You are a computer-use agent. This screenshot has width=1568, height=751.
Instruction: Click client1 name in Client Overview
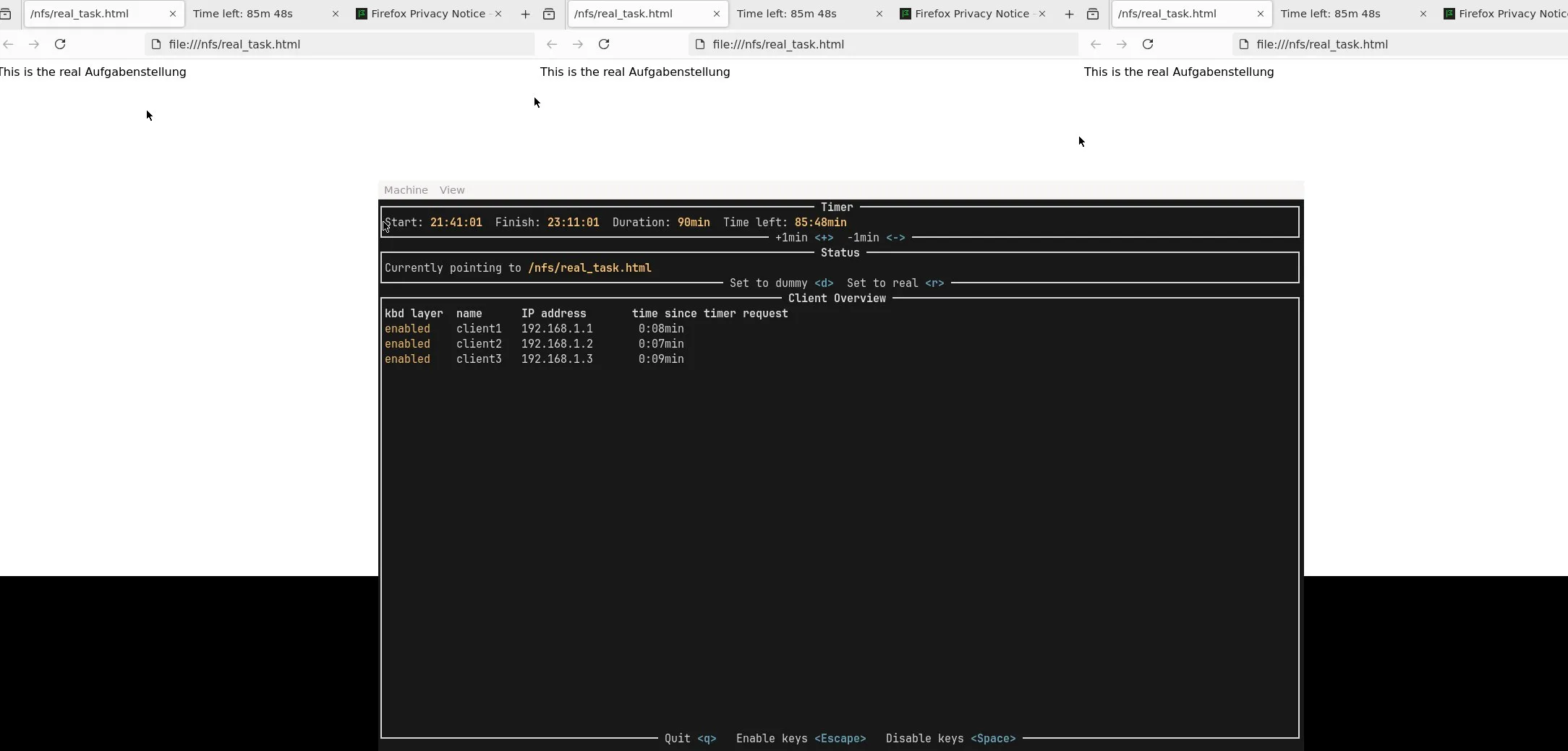(479, 329)
